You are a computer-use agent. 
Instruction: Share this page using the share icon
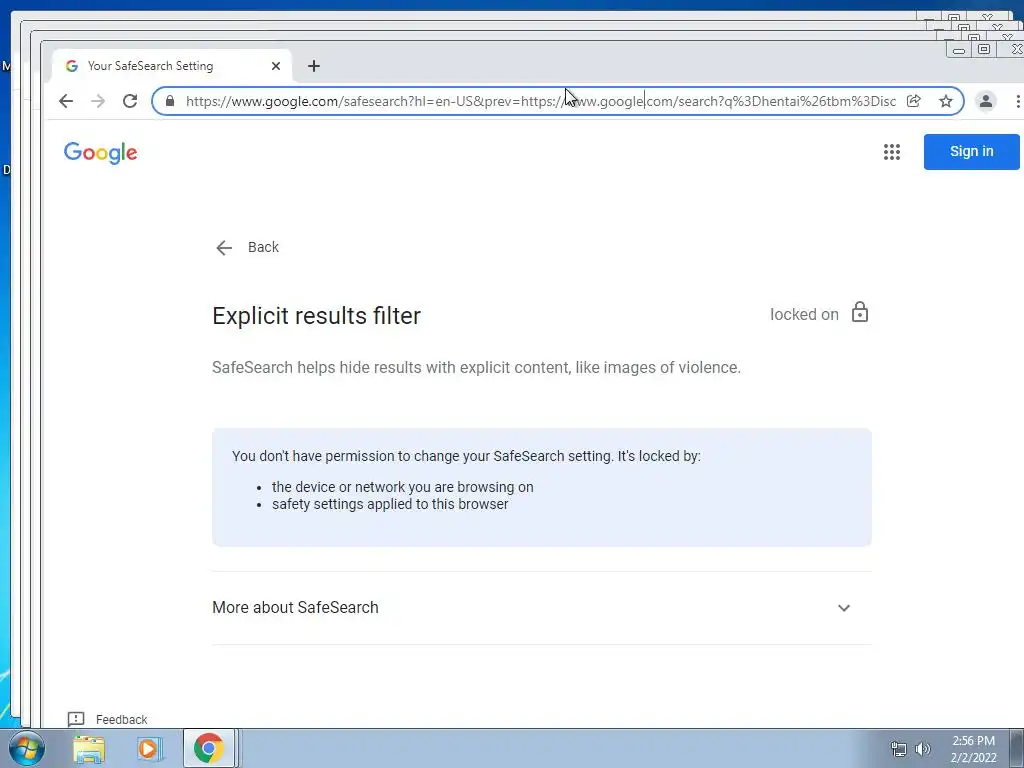pos(914,101)
